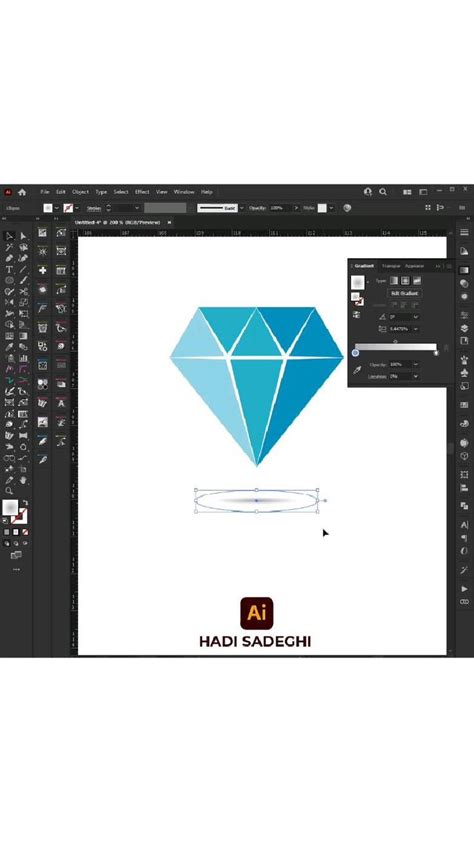Screen dimensions: 474x842
Task: Open the Effect menu
Action: tap(142, 192)
